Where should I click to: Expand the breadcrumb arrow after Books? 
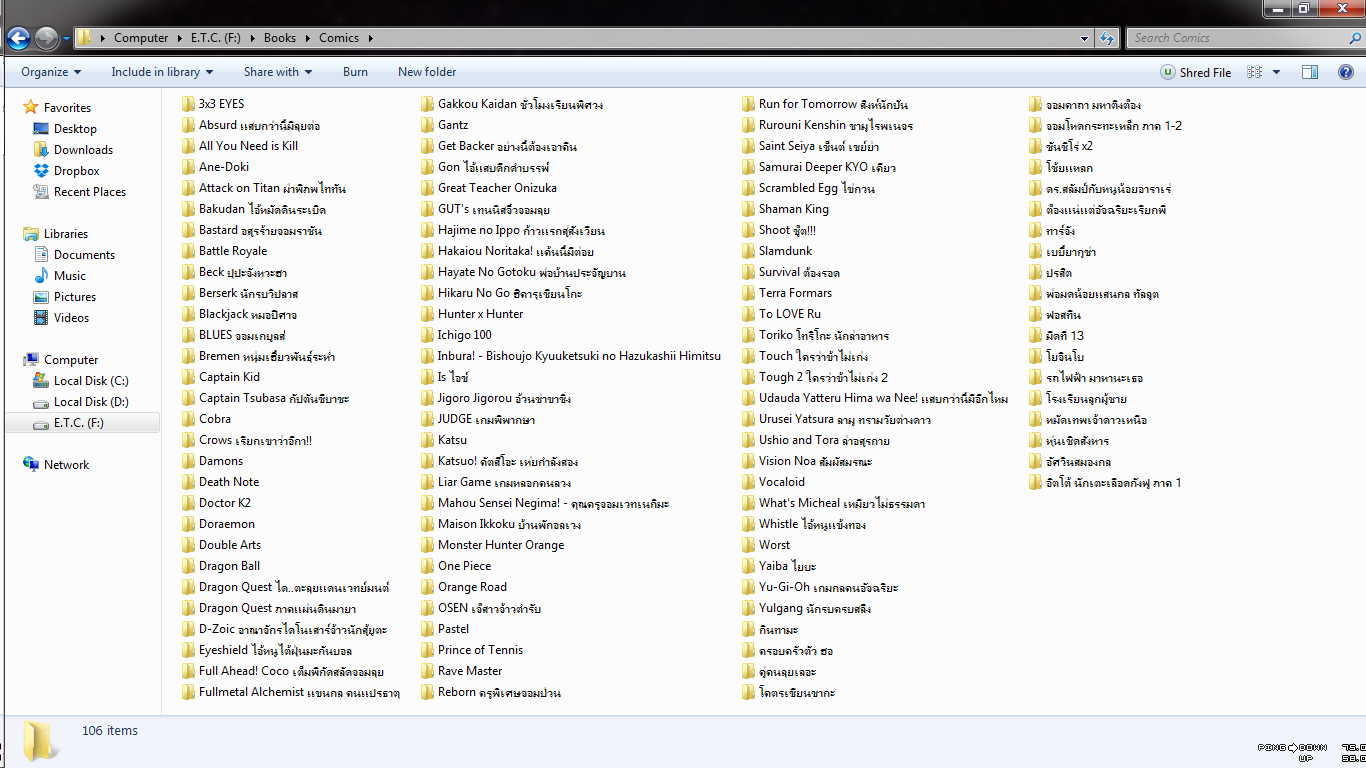click(307, 38)
